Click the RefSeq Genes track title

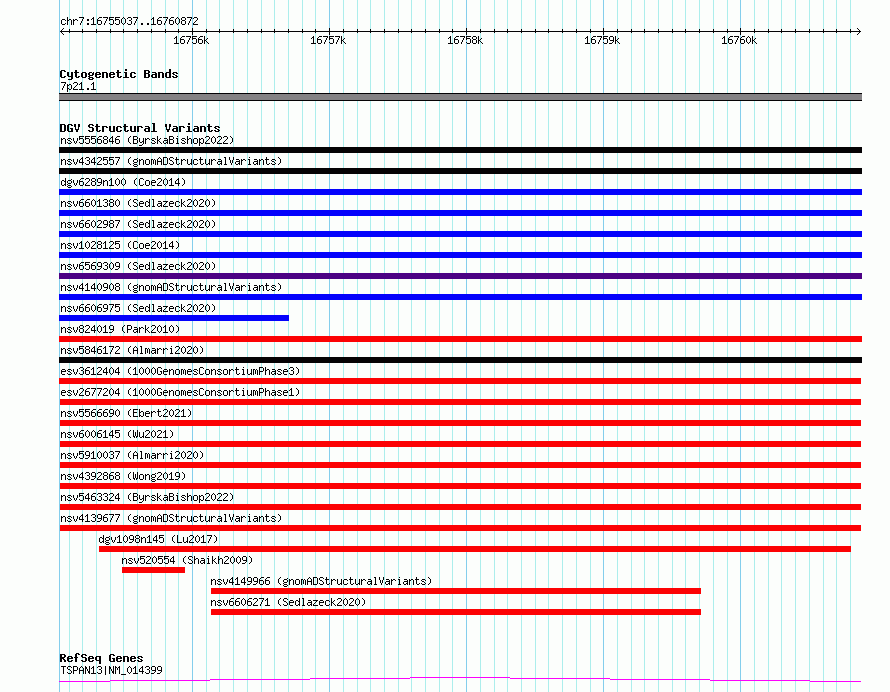pyautogui.click(x=101, y=659)
